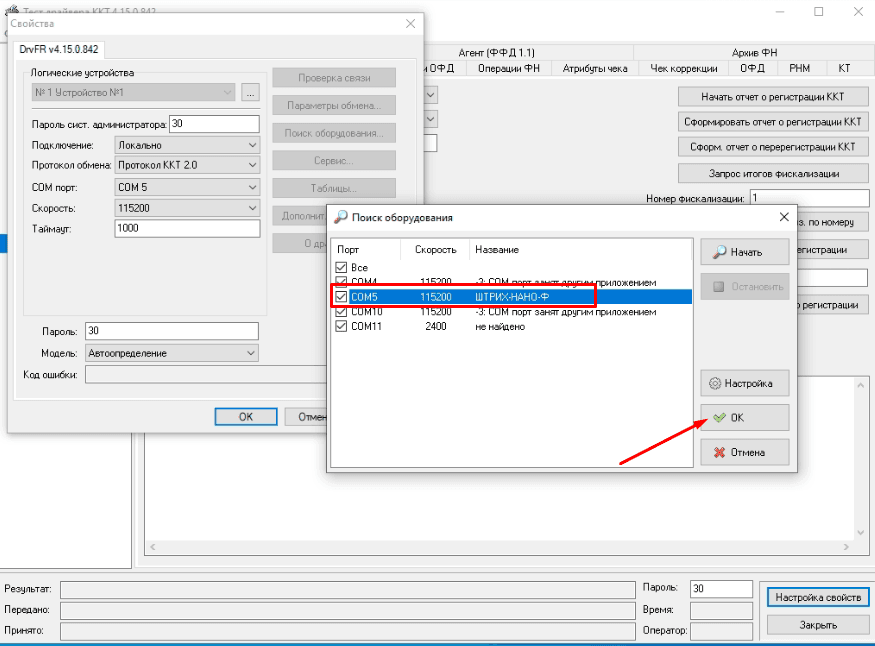Click the magnifier Начать search button

pos(744,252)
